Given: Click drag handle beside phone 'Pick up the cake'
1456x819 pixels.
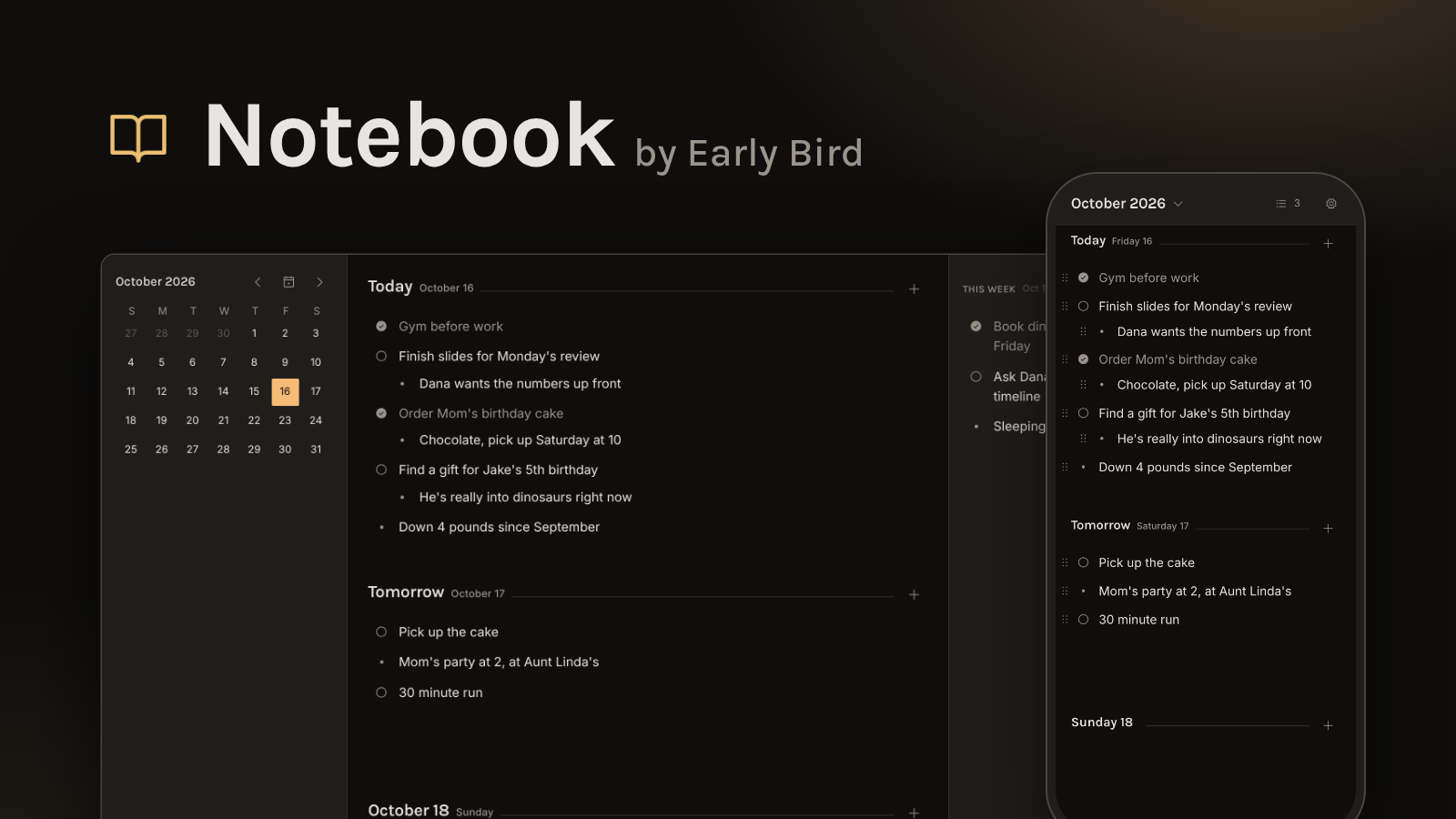Looking at the screenshot, I should click(1065, 563).
